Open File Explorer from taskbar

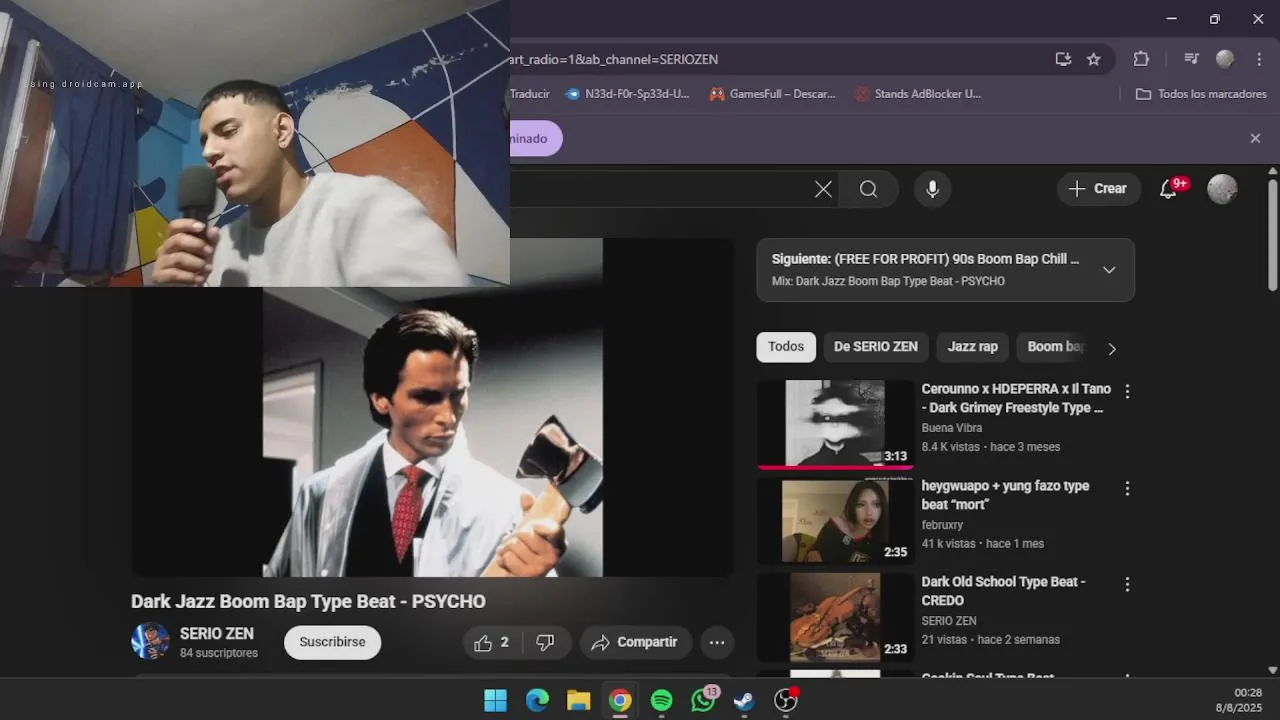[578, 700]
